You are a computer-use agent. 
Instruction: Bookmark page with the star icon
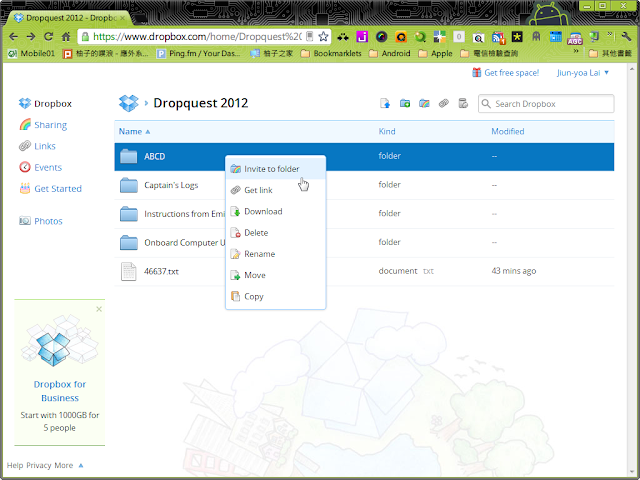[x=323, y=37]
